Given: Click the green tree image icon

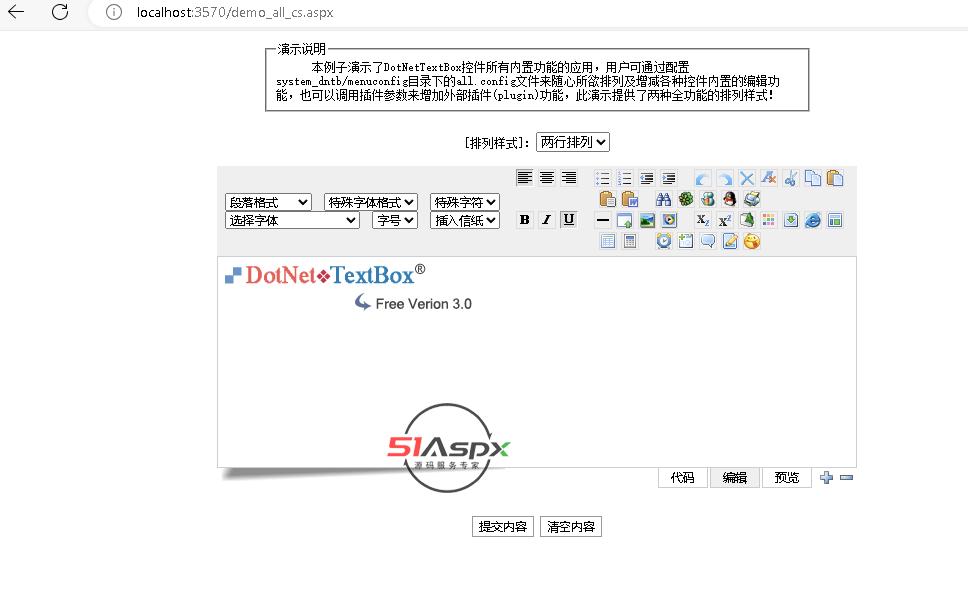Looking at the screenshot, I should tap(747, 220).
